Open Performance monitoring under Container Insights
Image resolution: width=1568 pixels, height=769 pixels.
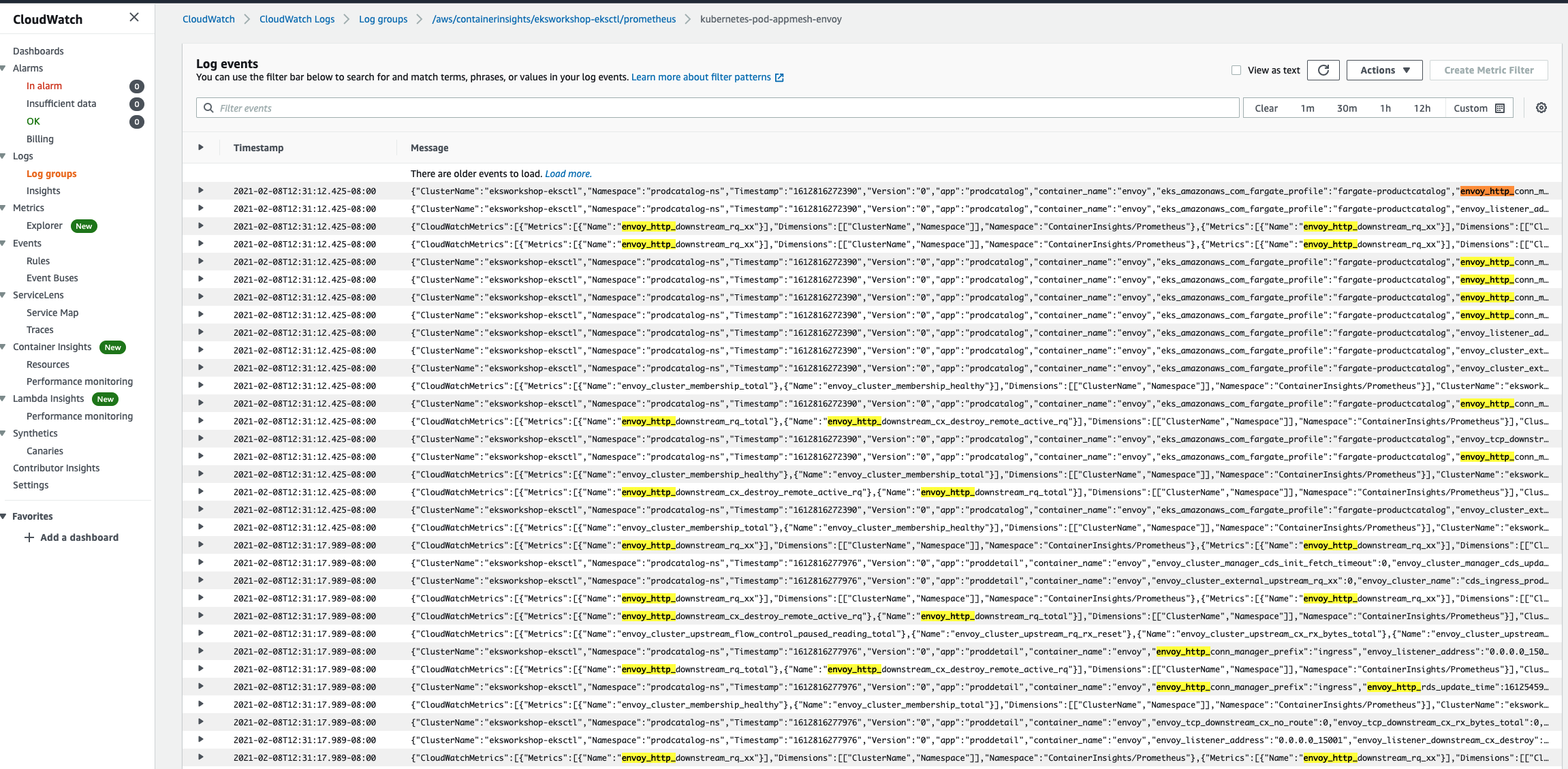point(80,381)
